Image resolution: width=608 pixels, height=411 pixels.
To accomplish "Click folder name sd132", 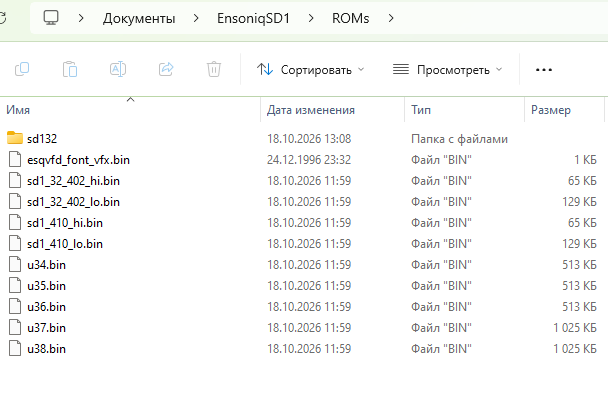I will point(42,138).
